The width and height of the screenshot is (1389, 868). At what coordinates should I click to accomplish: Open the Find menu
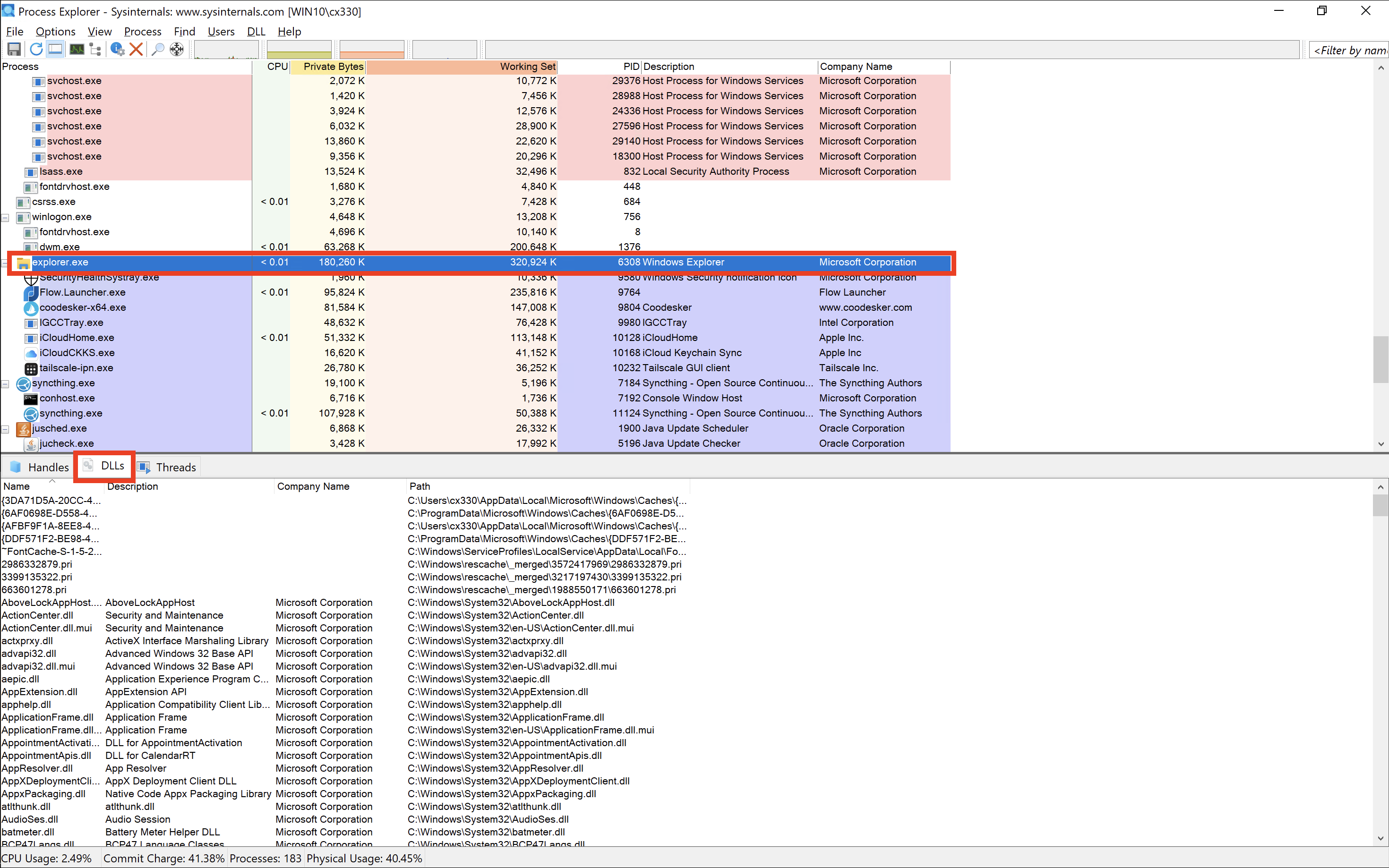pyautogui.click(x=184, y=32)
